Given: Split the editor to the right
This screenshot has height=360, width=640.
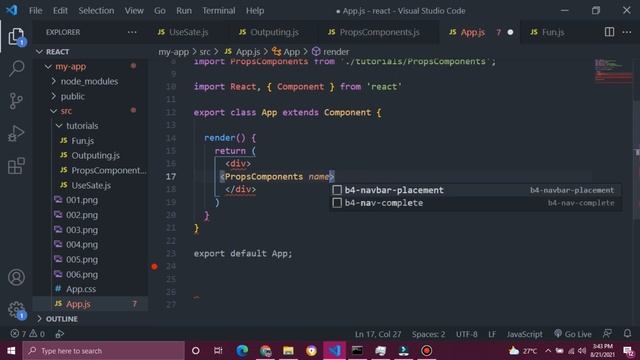Looking at the screenshot, I should click(x=609, y=32).
